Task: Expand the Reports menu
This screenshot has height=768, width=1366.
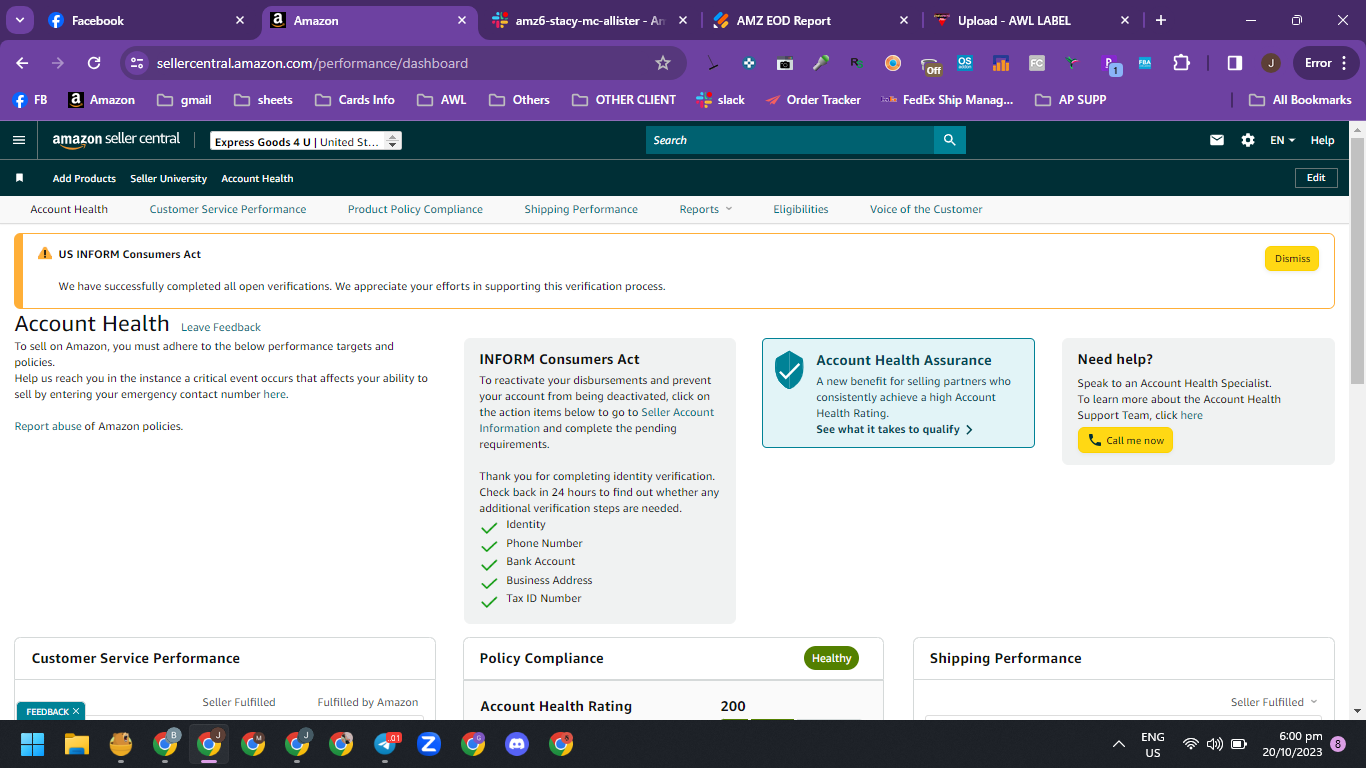Action: click(x=706, y=209)
